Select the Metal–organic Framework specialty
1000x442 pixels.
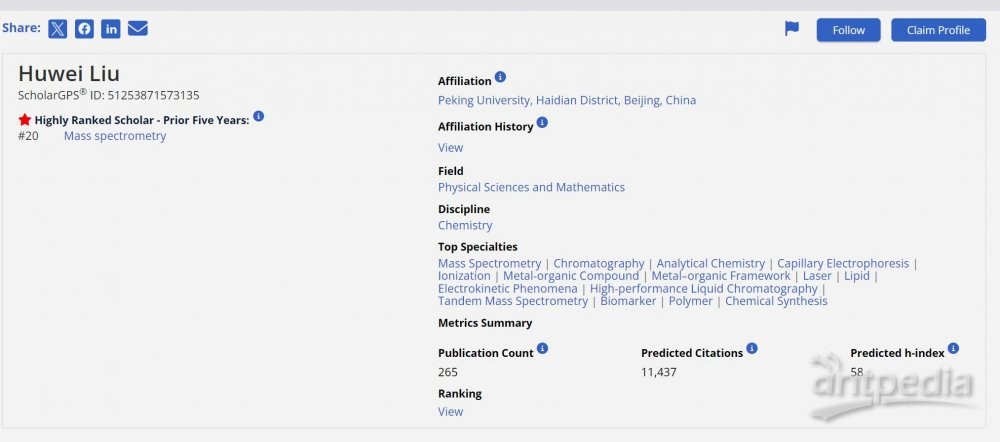721,276
